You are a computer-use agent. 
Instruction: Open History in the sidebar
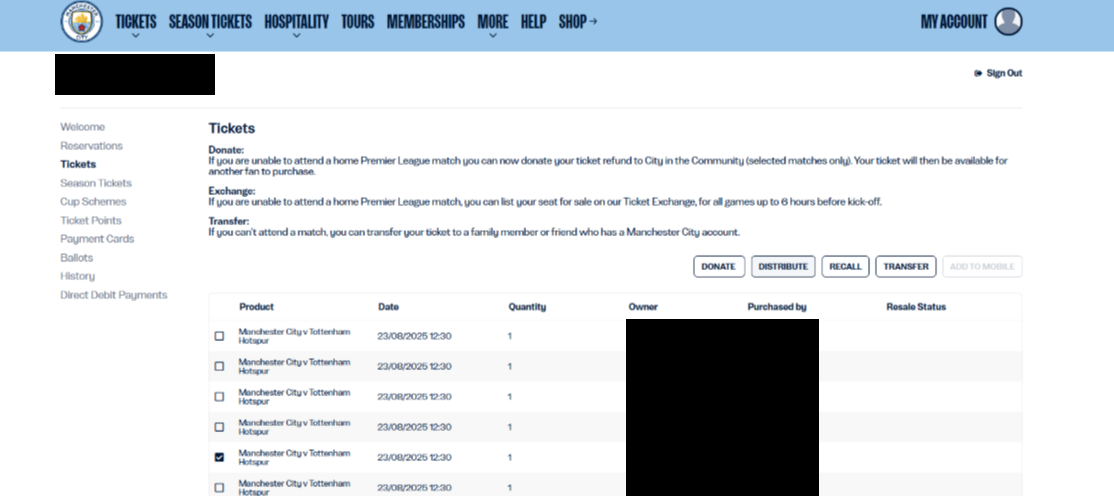point(77,276)
